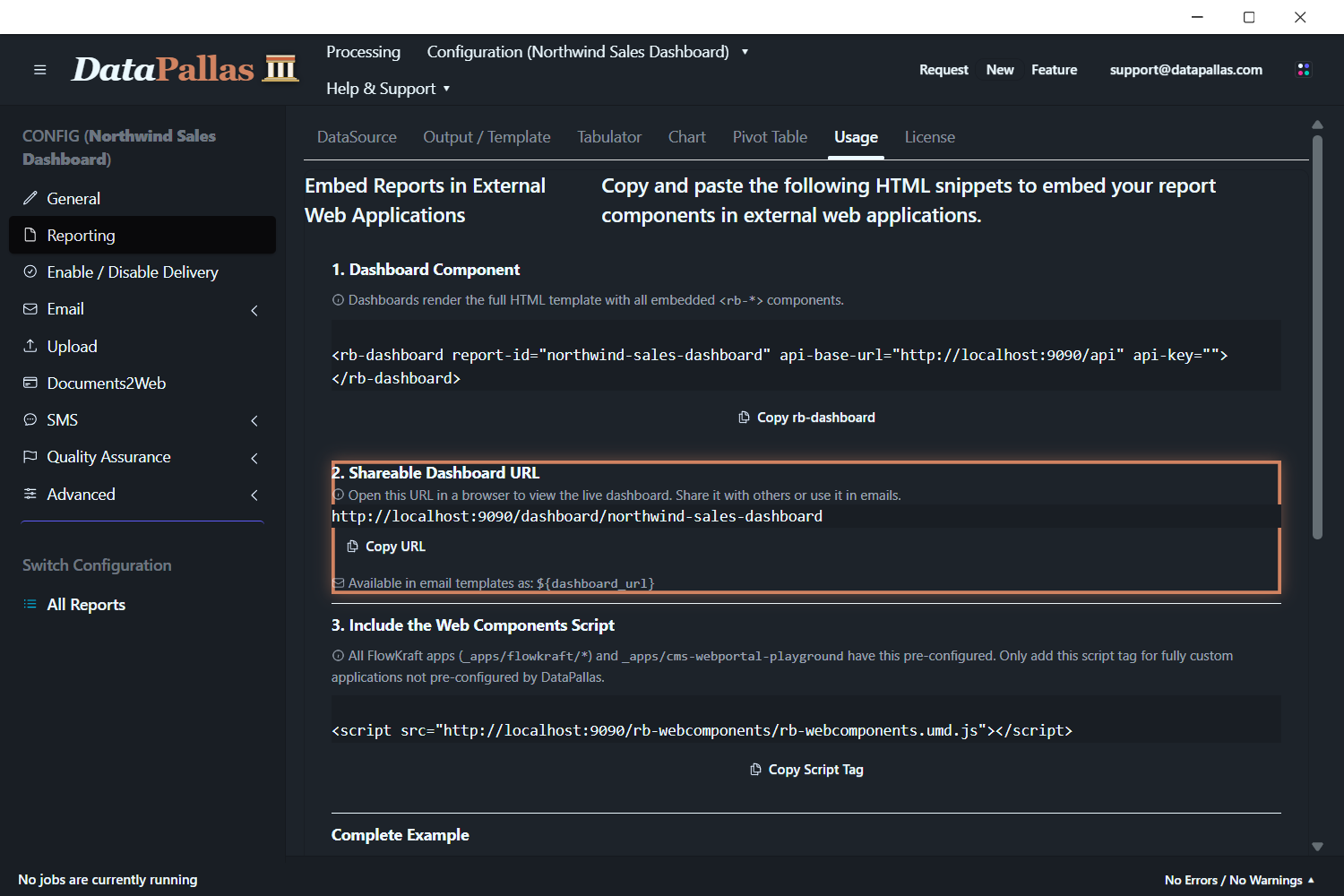The image size is (1344, 896).
Task: Click the Documents2Web card icon
Action: pyautogui.click(x=30, y=383)
